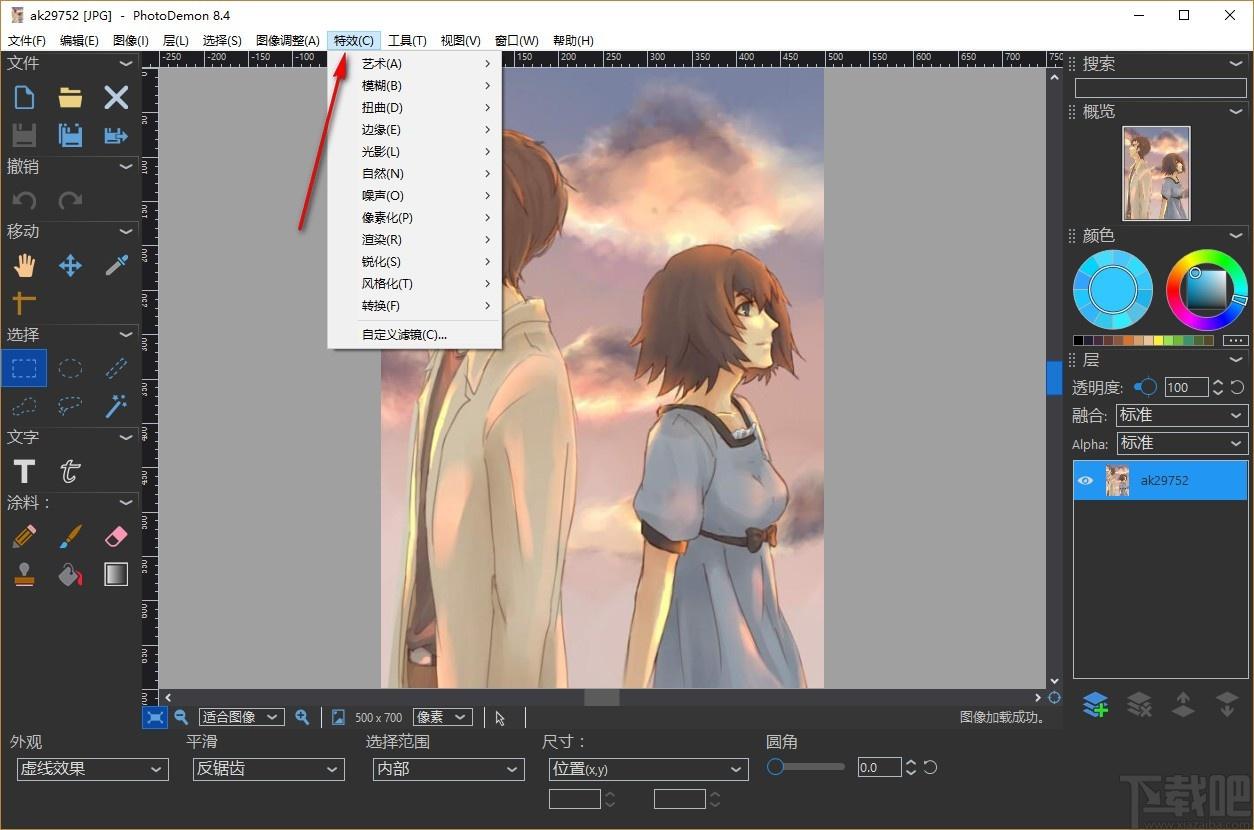Select the Color picker eyedropper tool
Screen dimensions: 1254x830
coord(116,265)
